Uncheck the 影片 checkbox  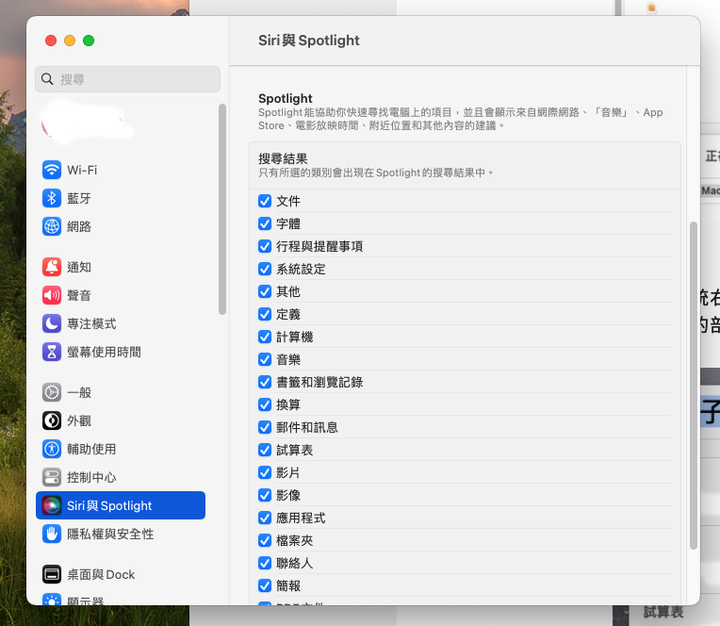(x=264, y=473)
